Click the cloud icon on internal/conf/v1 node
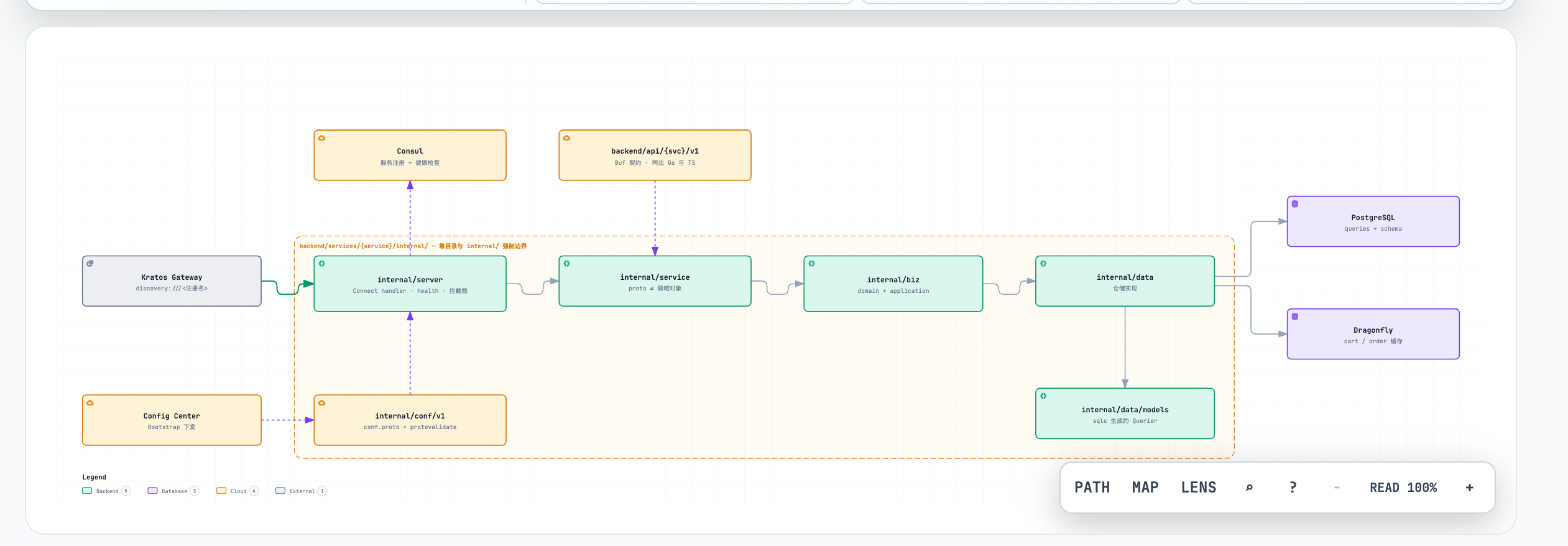This screenshot has height=546, width=1568. click(x=322, y=403)
